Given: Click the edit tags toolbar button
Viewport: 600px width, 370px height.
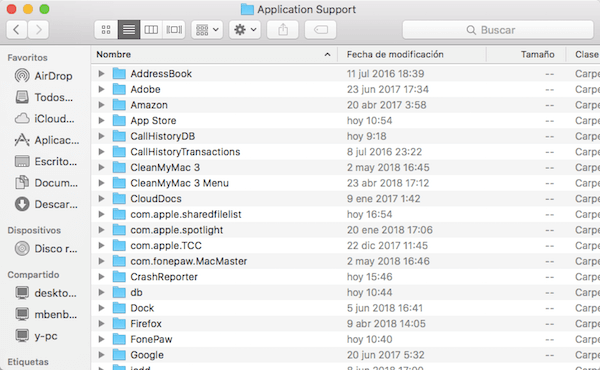Looking at the screenshot, I should click(x=321, y=29).
